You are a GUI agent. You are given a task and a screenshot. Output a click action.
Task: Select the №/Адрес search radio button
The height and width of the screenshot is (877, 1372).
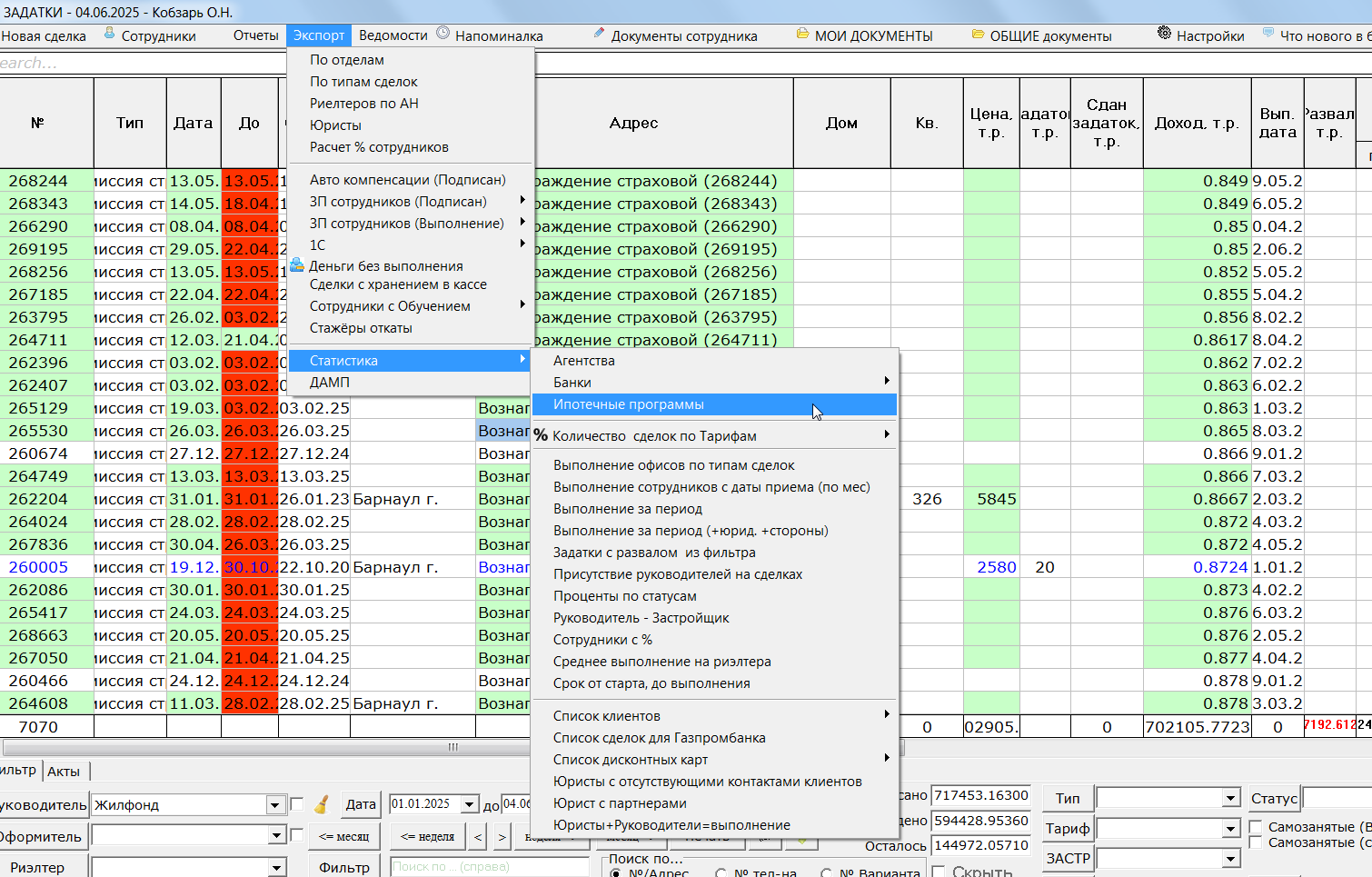pyautogui.click(x=615, y=873)
